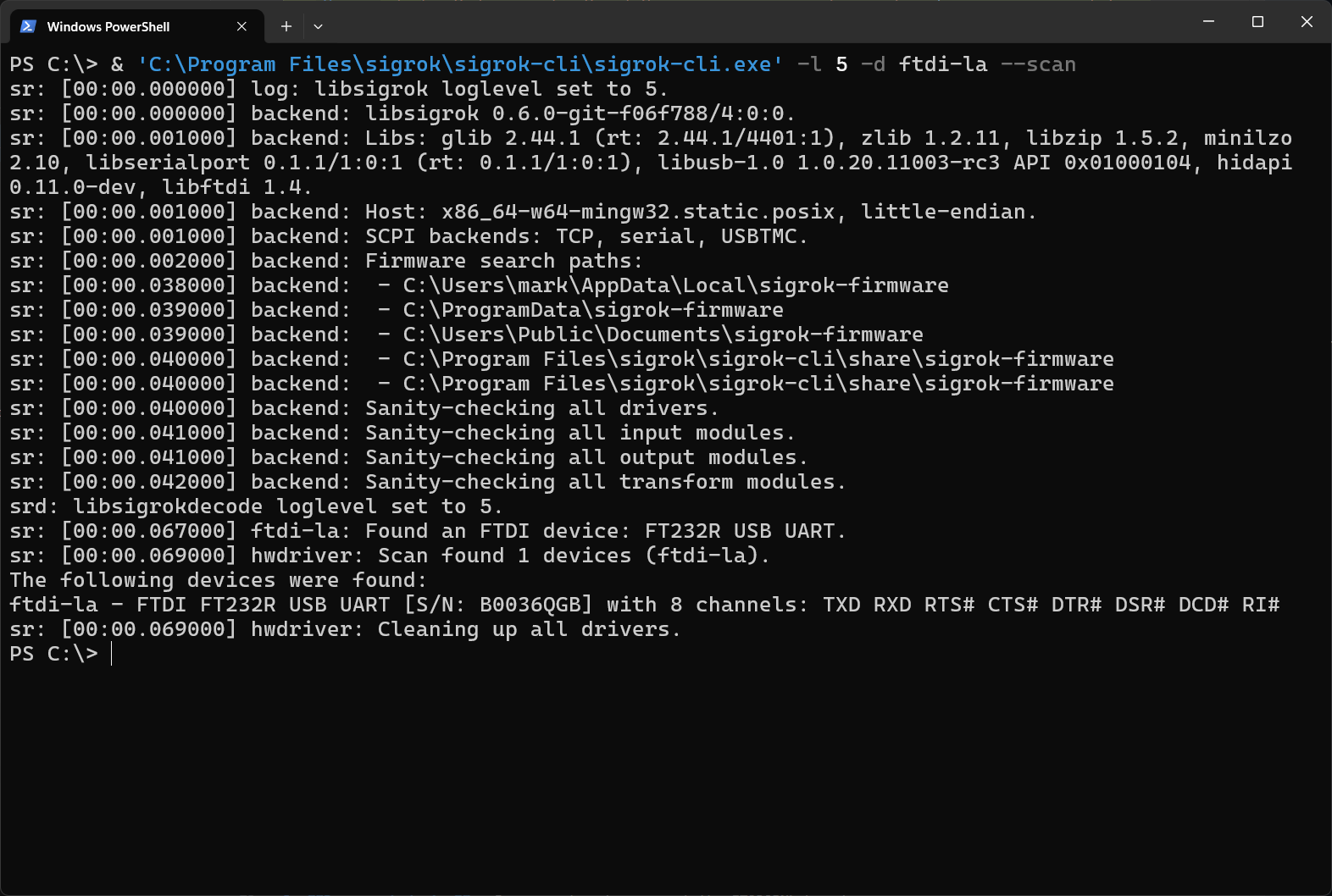Select the Windows PowerShell tab
This screenshot has height=896, width=1332.
(x=108, y=27)
